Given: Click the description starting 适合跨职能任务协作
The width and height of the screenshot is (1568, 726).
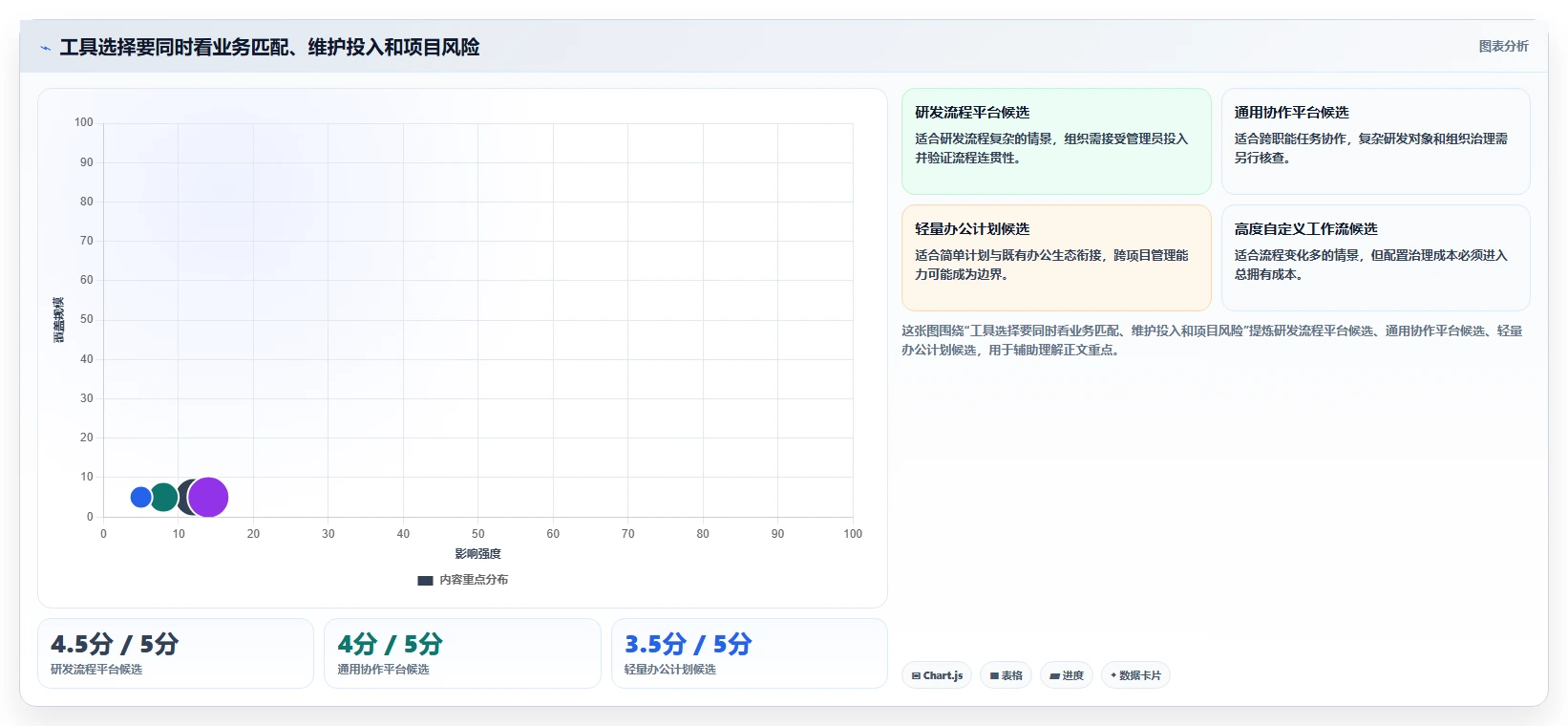Looking at the screenshot, I should pos(1370,148).
